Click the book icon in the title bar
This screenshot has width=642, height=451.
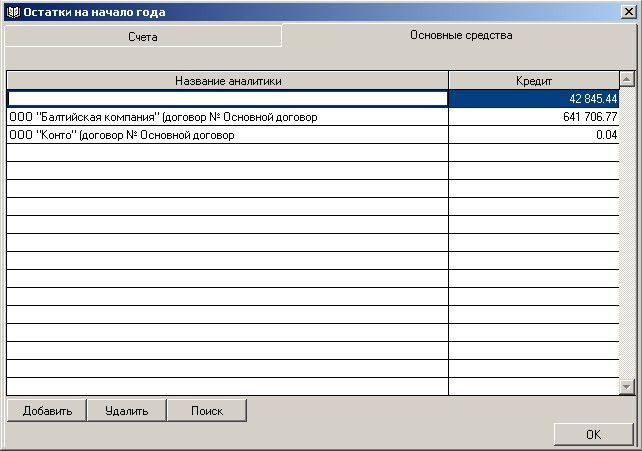[12, 12]
